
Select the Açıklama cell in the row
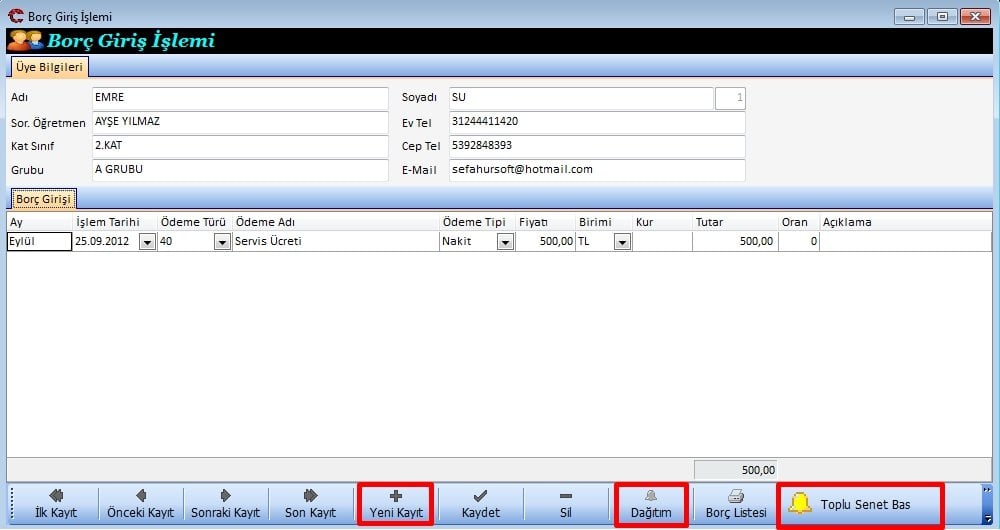coord(904,242)
